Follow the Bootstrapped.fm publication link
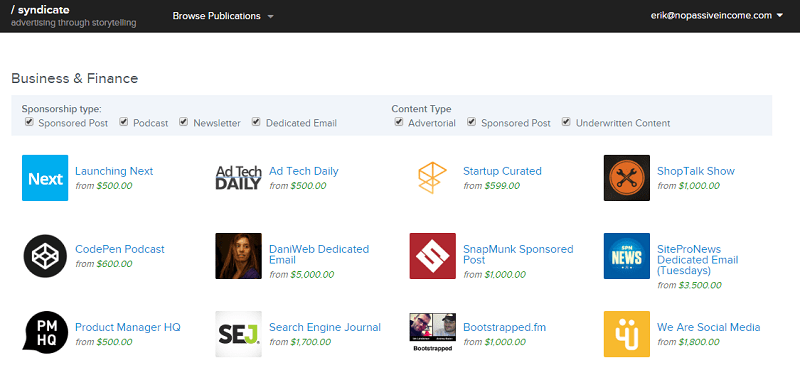The image size is (800, 370). pyautogui.click(x=504, y=327)
